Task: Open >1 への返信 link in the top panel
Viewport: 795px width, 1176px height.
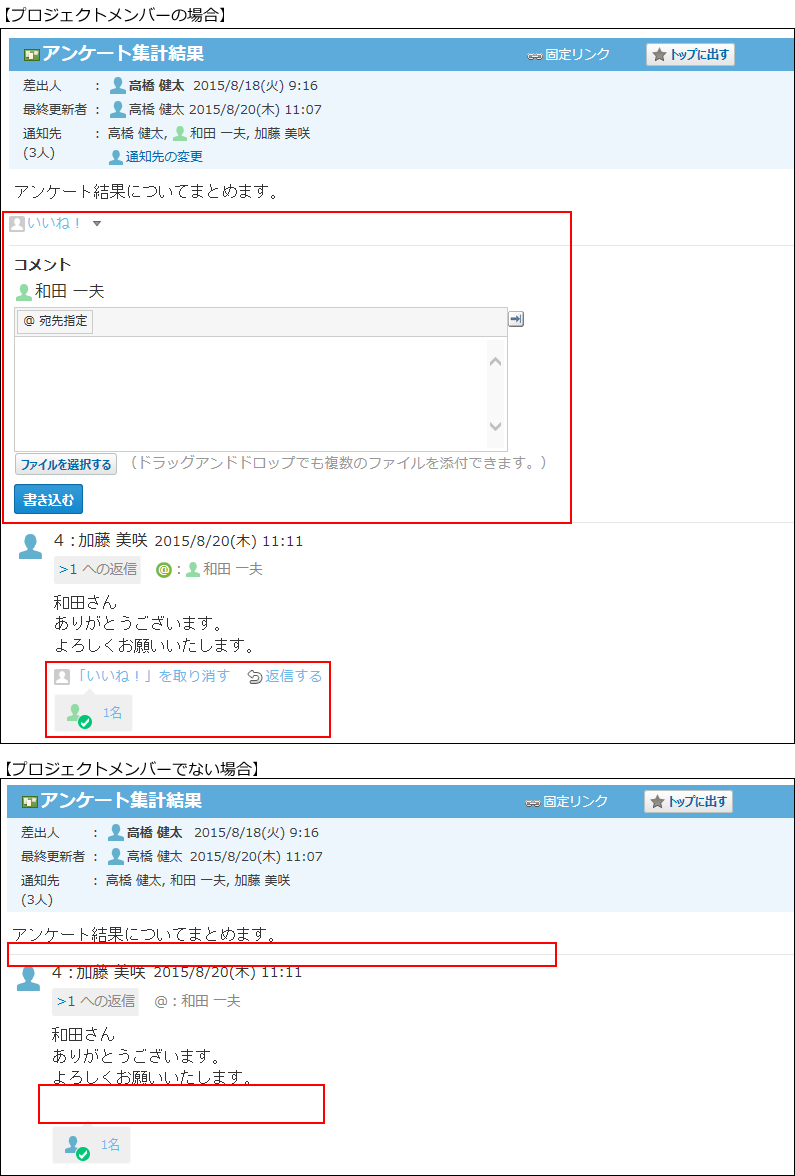Action: point(98,569)
